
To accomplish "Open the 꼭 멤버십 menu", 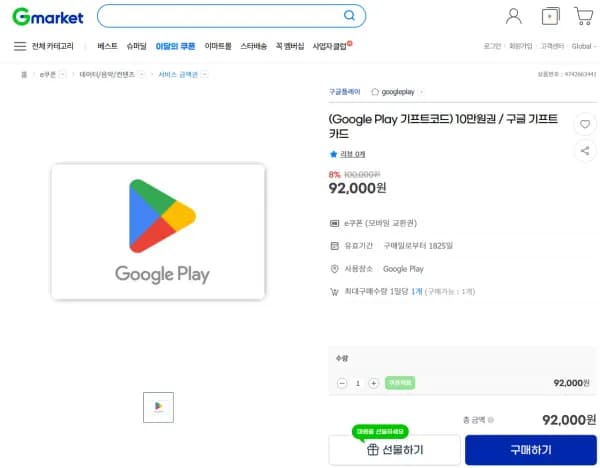I will [290, 46].
